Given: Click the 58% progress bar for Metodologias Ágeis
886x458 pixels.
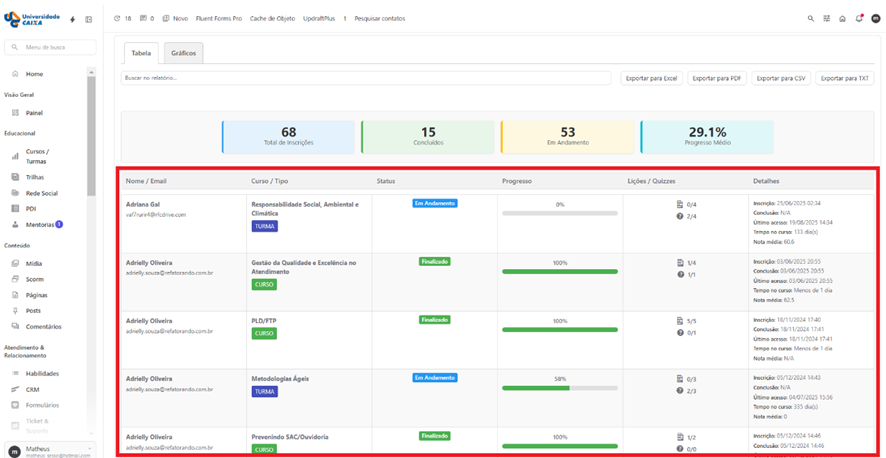Looking at the screenshot, I should click(x=560, y=388).
